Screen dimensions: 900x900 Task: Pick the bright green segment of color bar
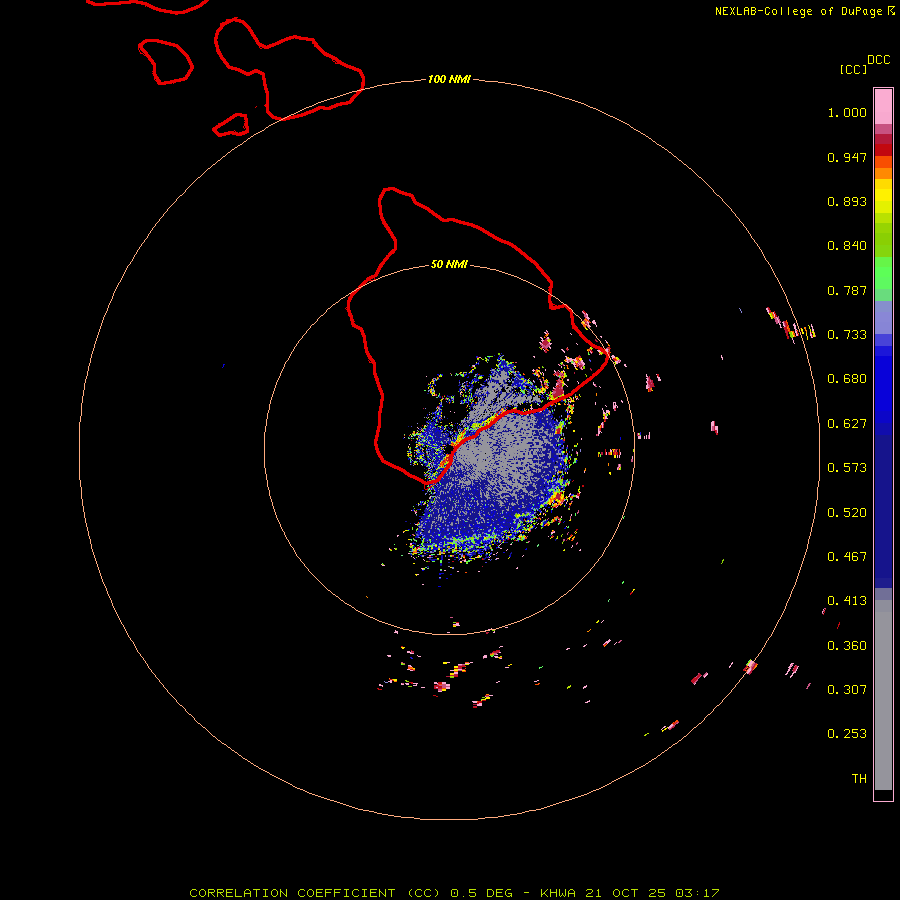point(883,273)
